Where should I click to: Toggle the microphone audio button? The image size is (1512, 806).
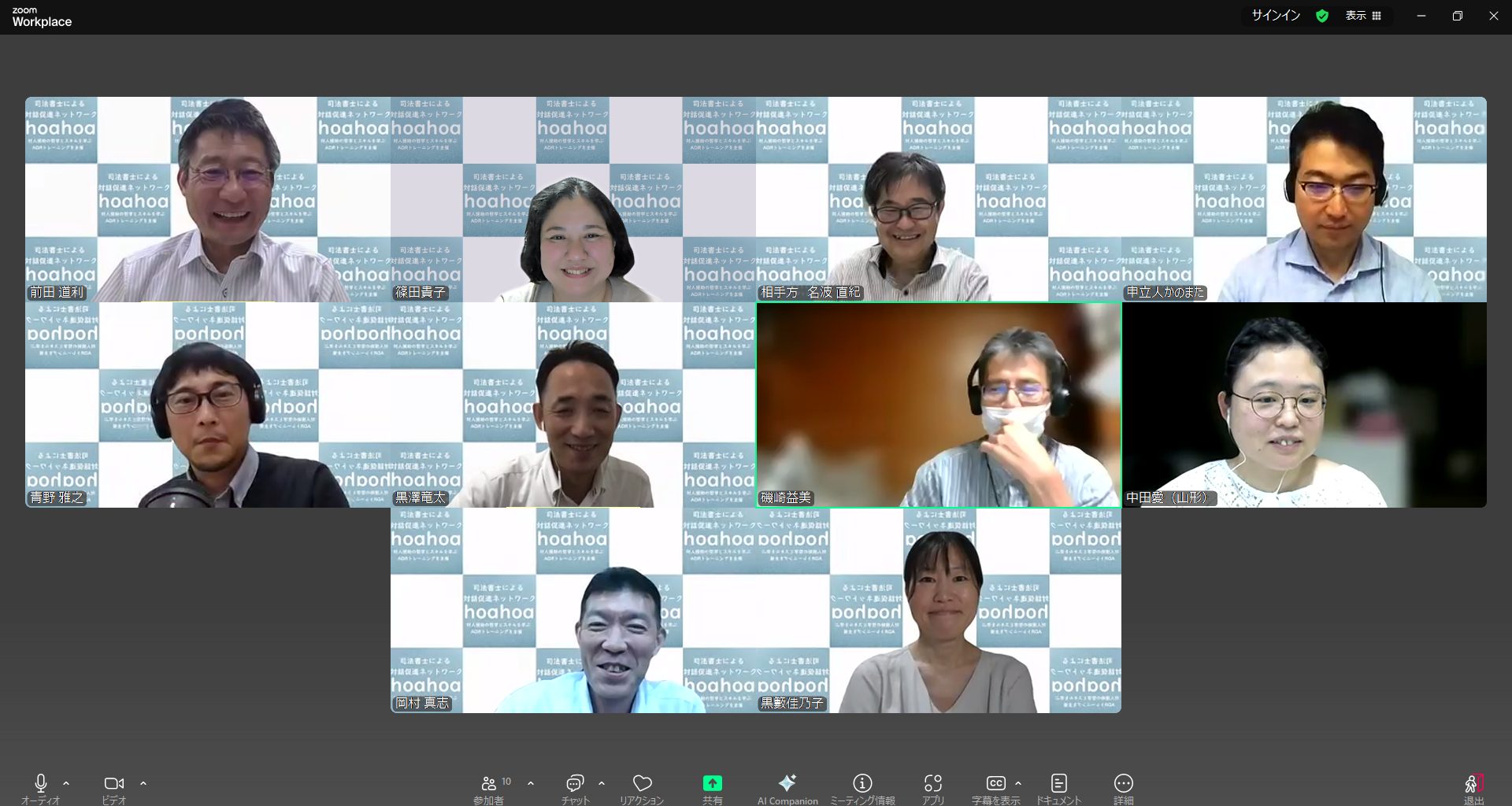(41, 784)
